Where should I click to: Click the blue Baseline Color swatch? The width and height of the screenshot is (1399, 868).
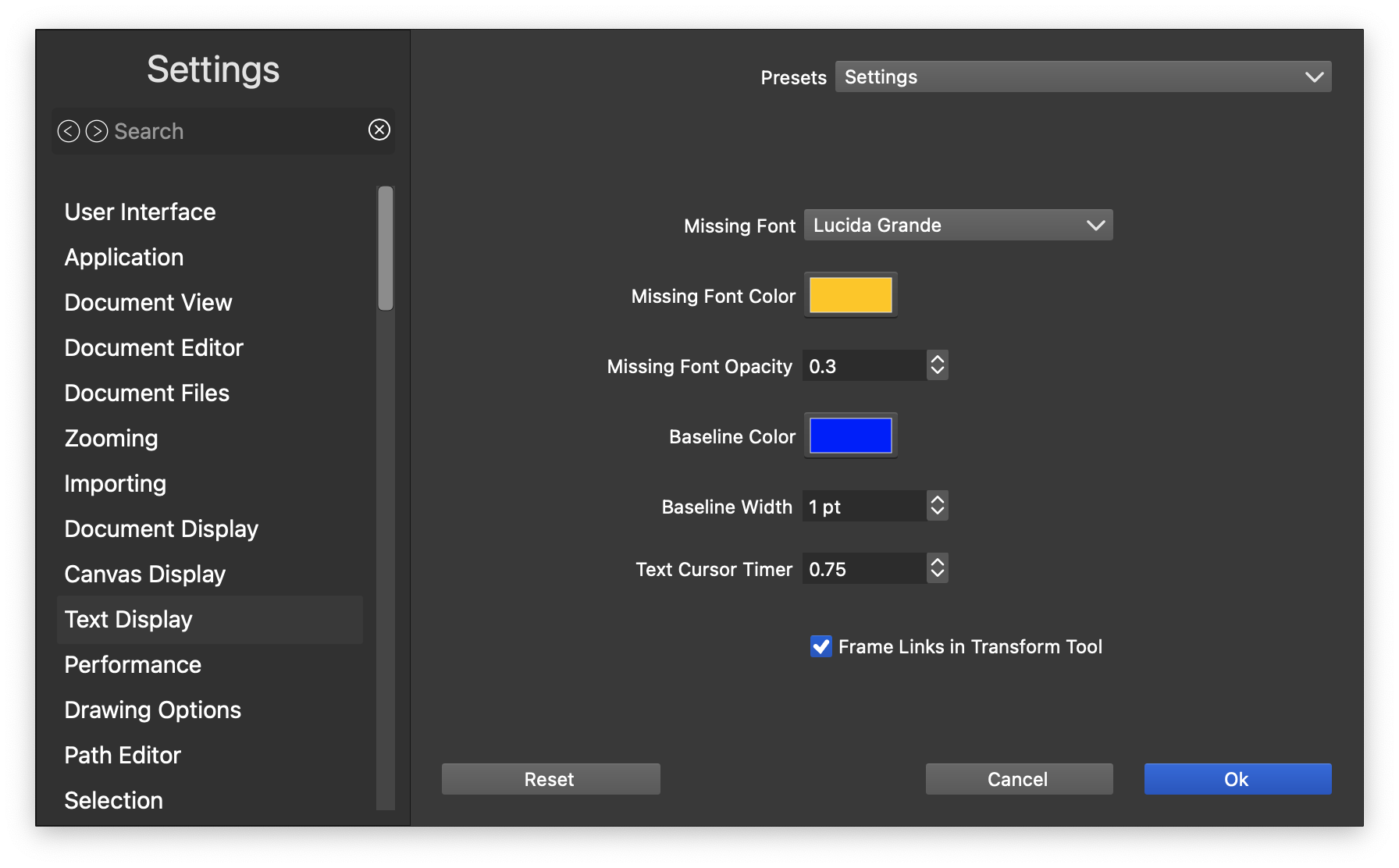tap(850, 436)
